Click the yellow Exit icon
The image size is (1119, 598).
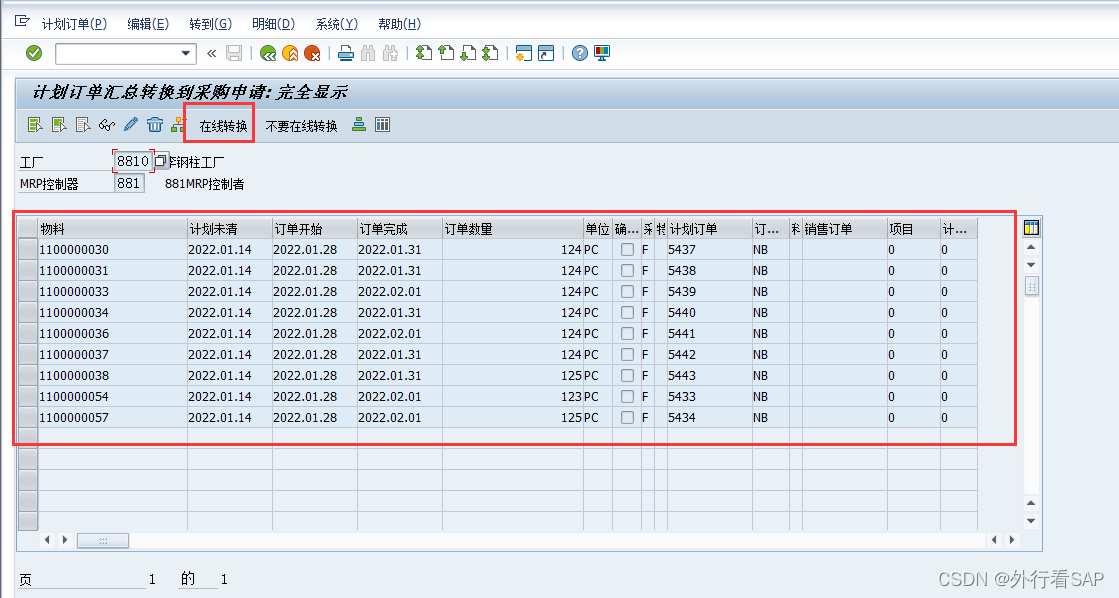click(x=290, y=53)
